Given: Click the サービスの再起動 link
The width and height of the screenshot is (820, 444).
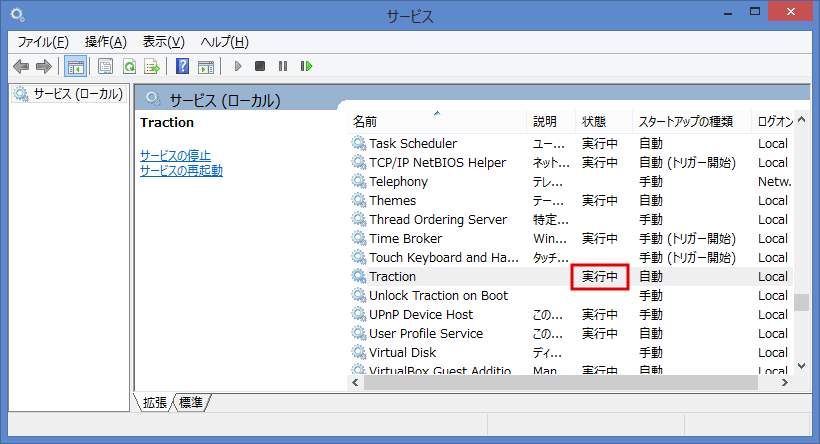Looking at the screenshot, I should pos(181,170).
